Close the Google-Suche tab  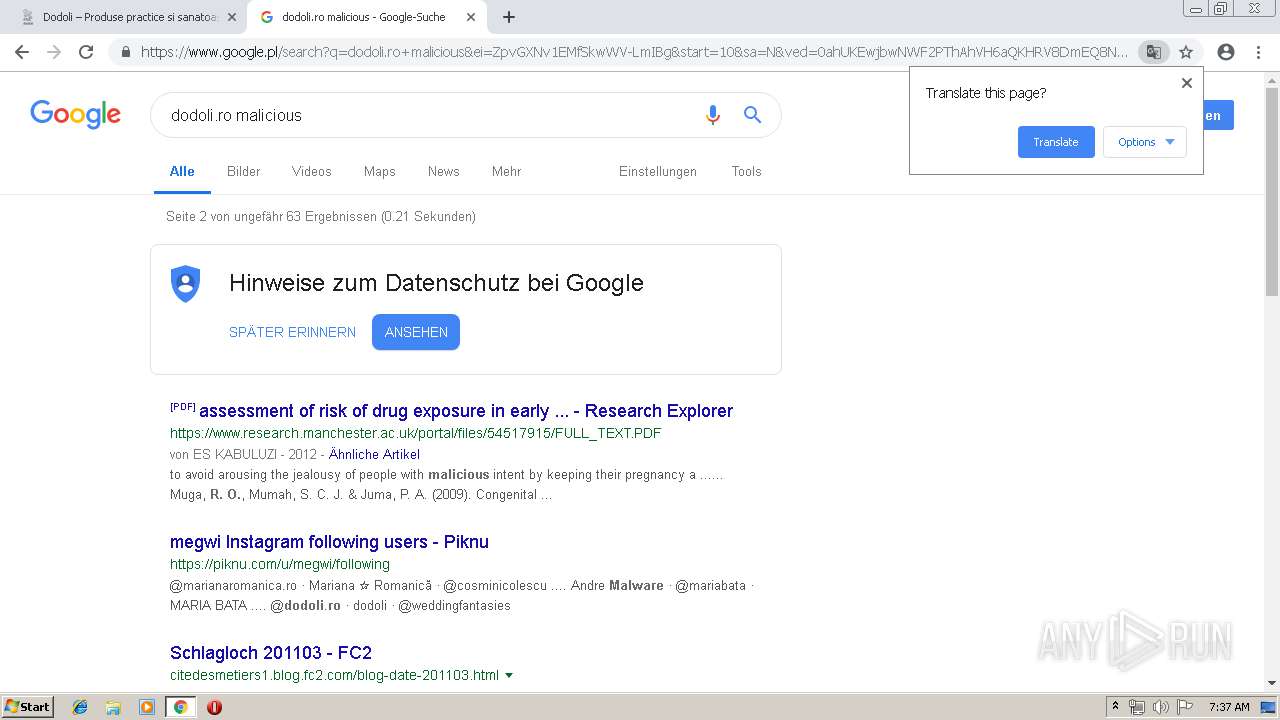(470, 17)
